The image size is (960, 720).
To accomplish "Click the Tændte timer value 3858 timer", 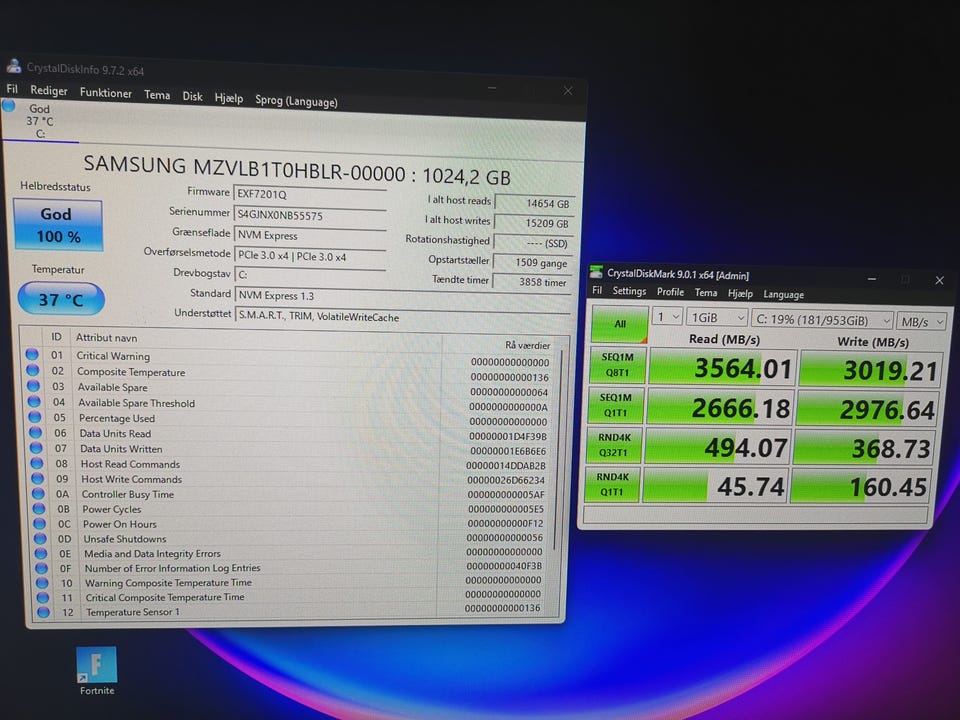I will 533,282.
